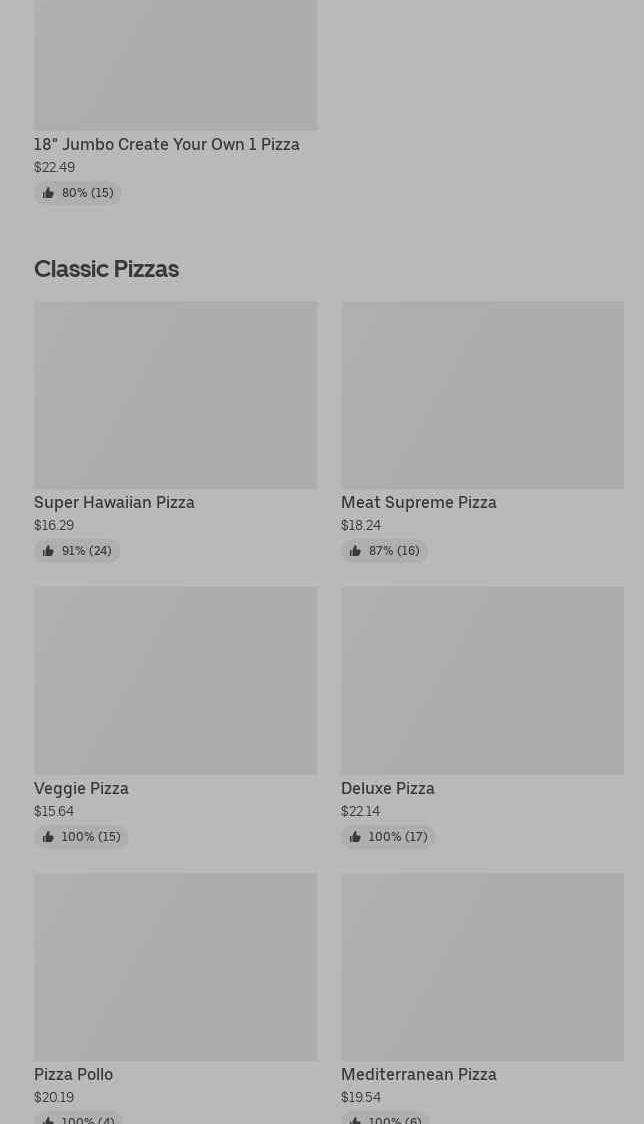Select the Deluxe Pizza photo
Viewport: 644px width, 1124px height.
[482, 680]
